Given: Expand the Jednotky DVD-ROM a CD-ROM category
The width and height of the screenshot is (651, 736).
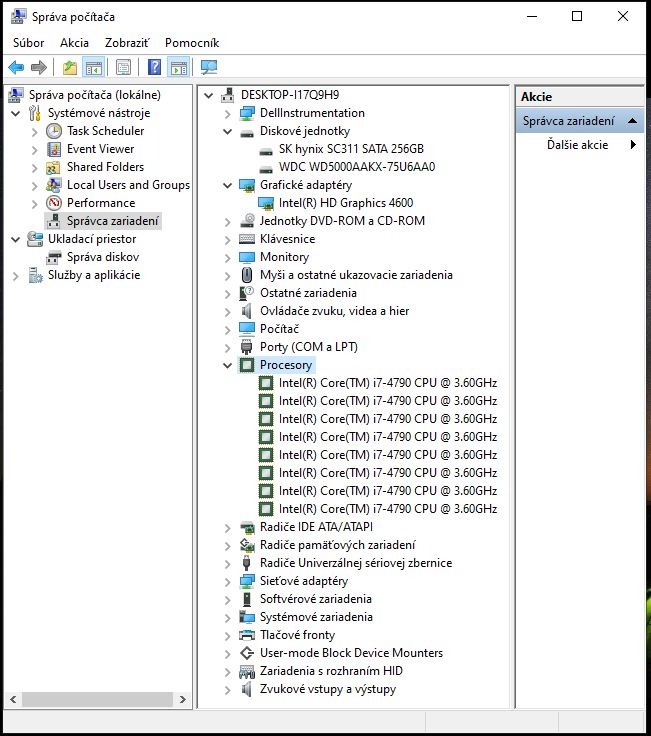Looking at the screenshot, I should (x=228, y=222).
